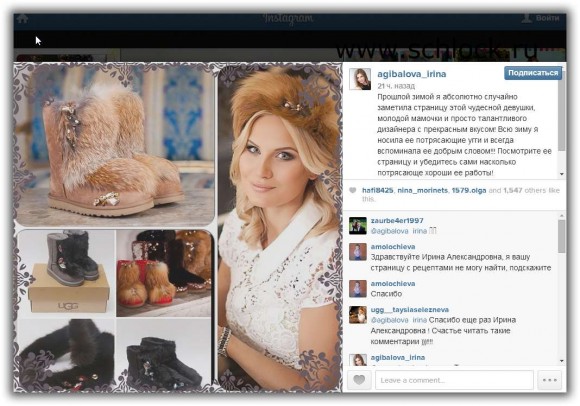The height and width of the screenshot is (406, 580).
Task: Click comments scroll down arrow
Action: pyautogui.click(x=562, y=361)
